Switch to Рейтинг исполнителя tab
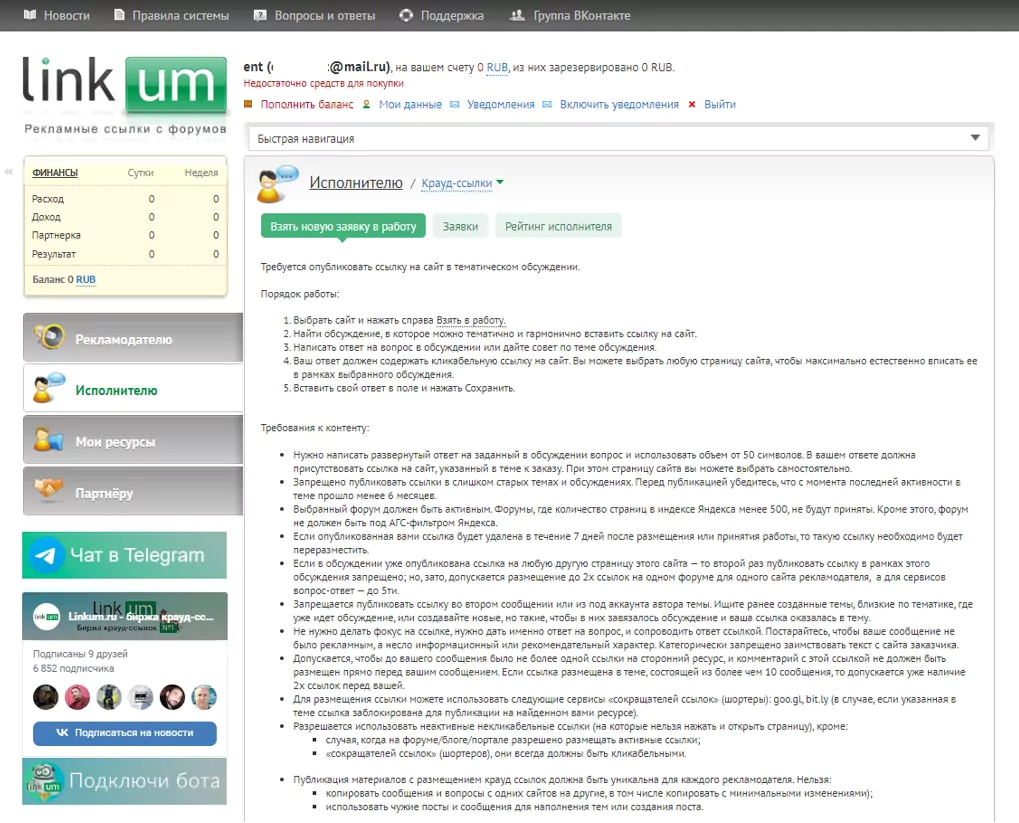Viewport: 1019px width, 823px height. [x=558, y=226]
